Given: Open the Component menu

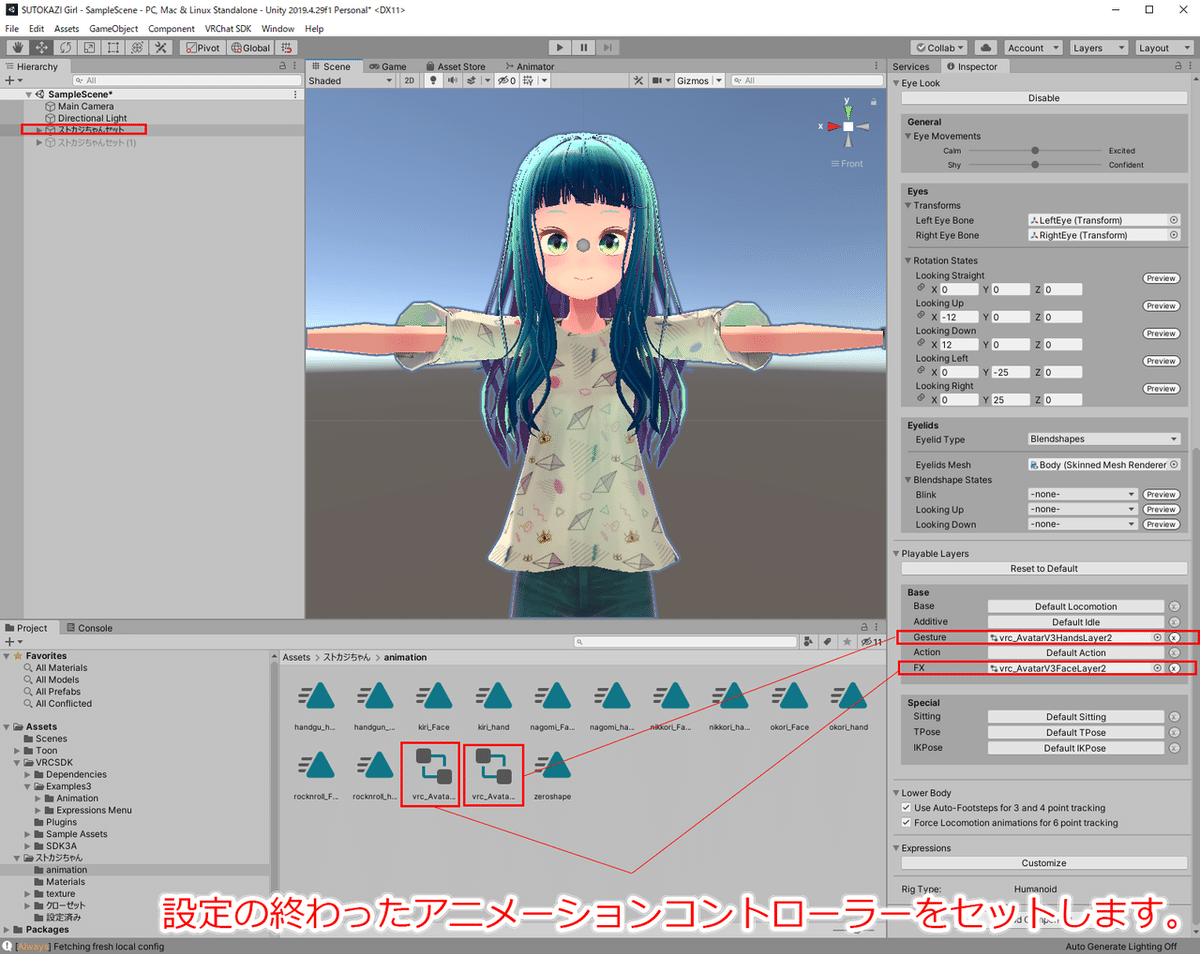Looking at the screenshot, I should pyautogui.click(x=171, y=29).
